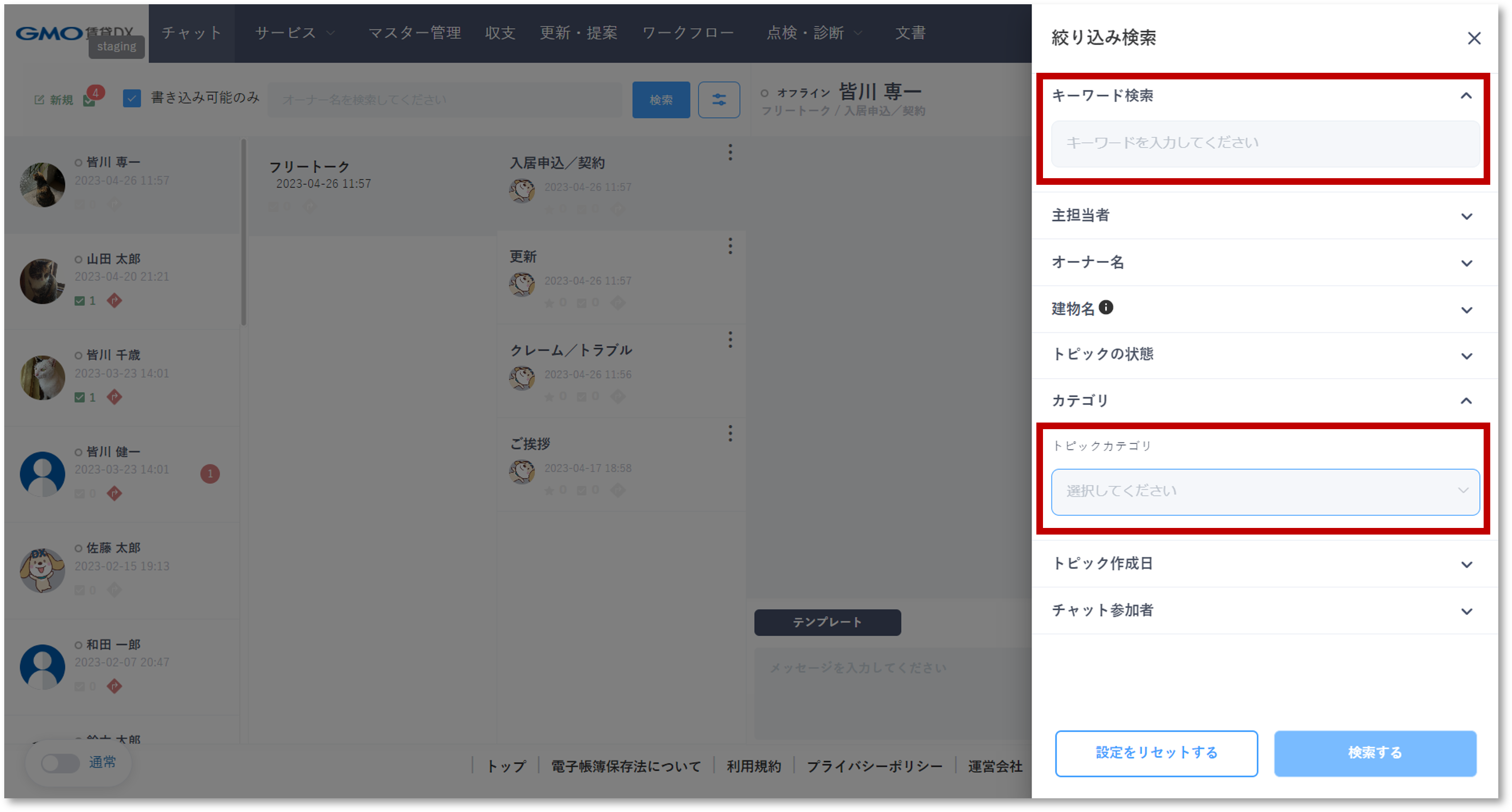
Task: Click the new chat 新規 pencil icon
Action: (39, 100)
